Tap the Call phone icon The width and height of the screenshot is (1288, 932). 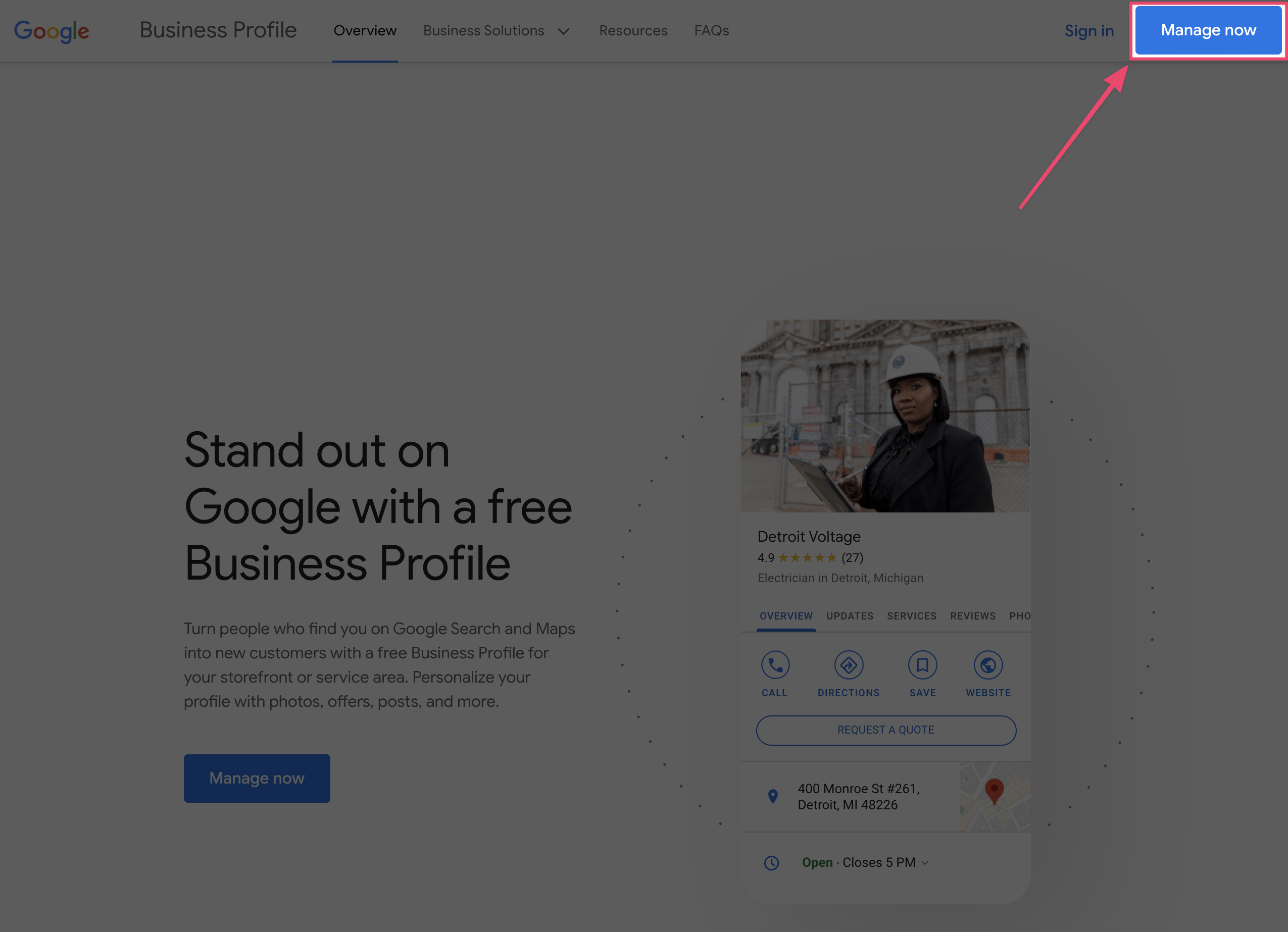point(775,664)
